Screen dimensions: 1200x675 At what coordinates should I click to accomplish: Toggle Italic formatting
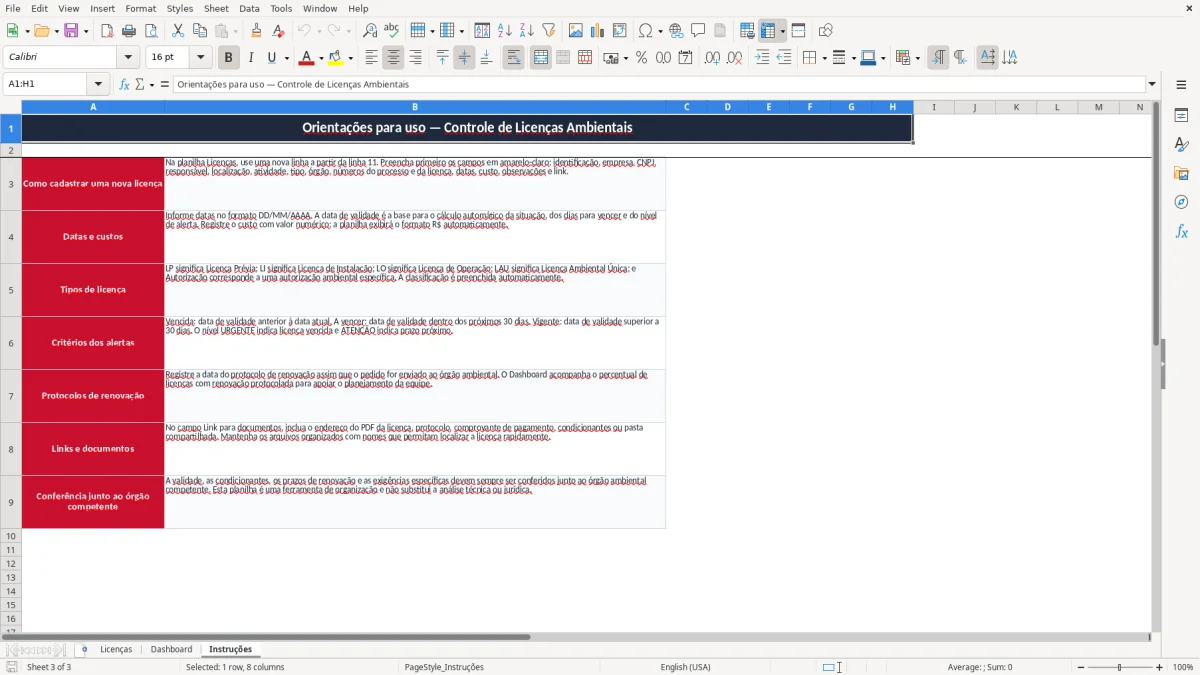251,58
